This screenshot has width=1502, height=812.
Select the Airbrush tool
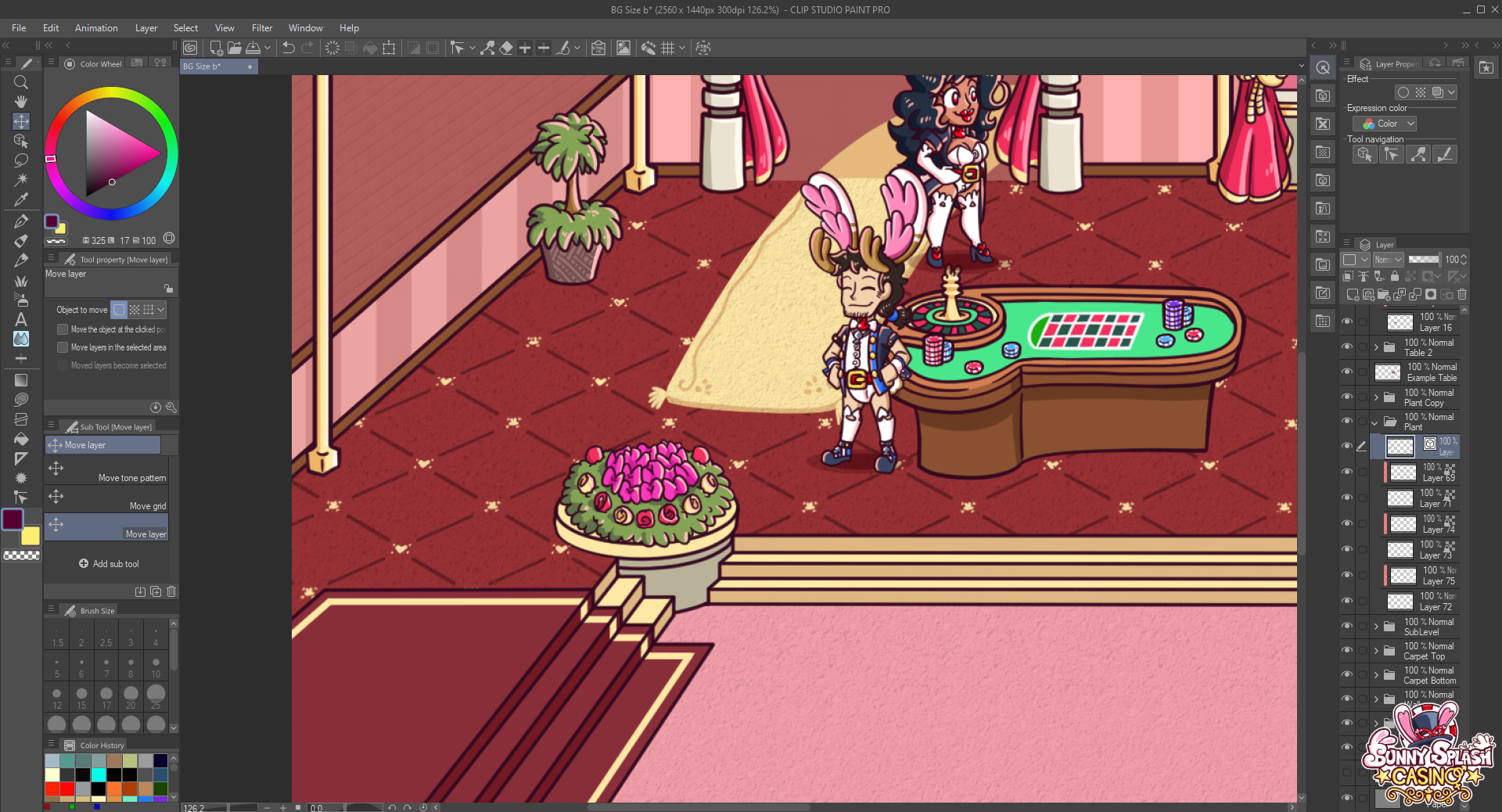pyautogui.click(x=21, y=300)
